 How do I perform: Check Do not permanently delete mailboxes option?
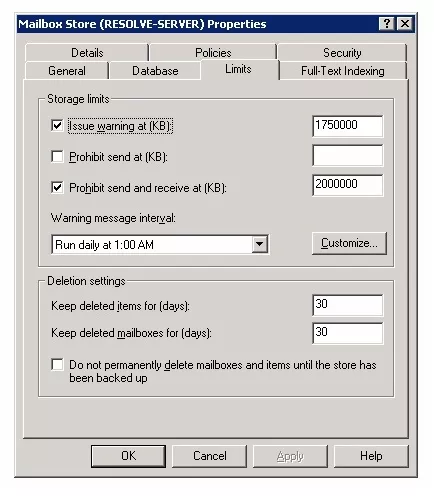pos(57,364)
